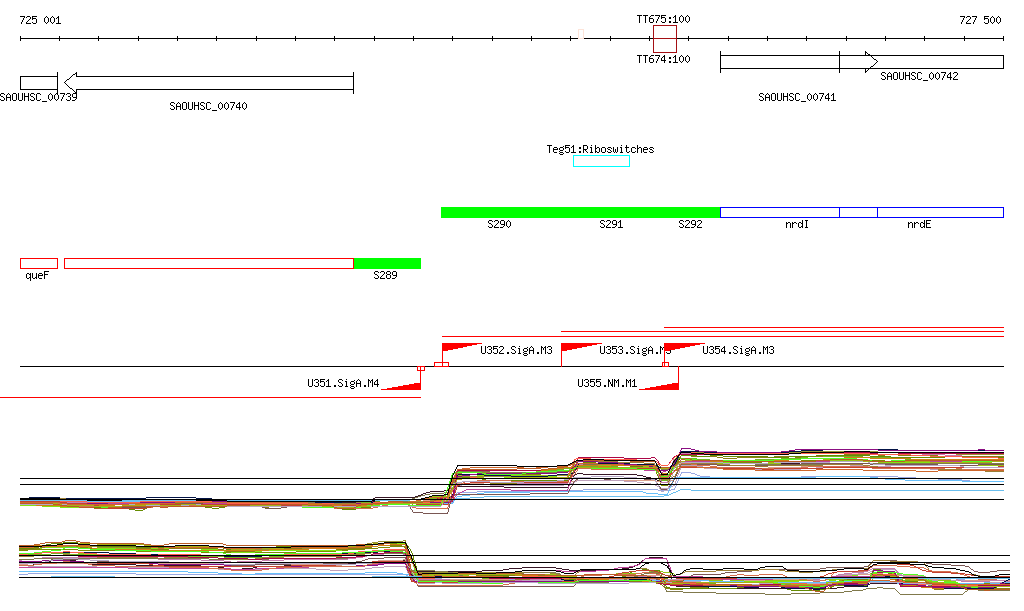Click the nrdE text label
1024x611 pixels.
point(920,225)
